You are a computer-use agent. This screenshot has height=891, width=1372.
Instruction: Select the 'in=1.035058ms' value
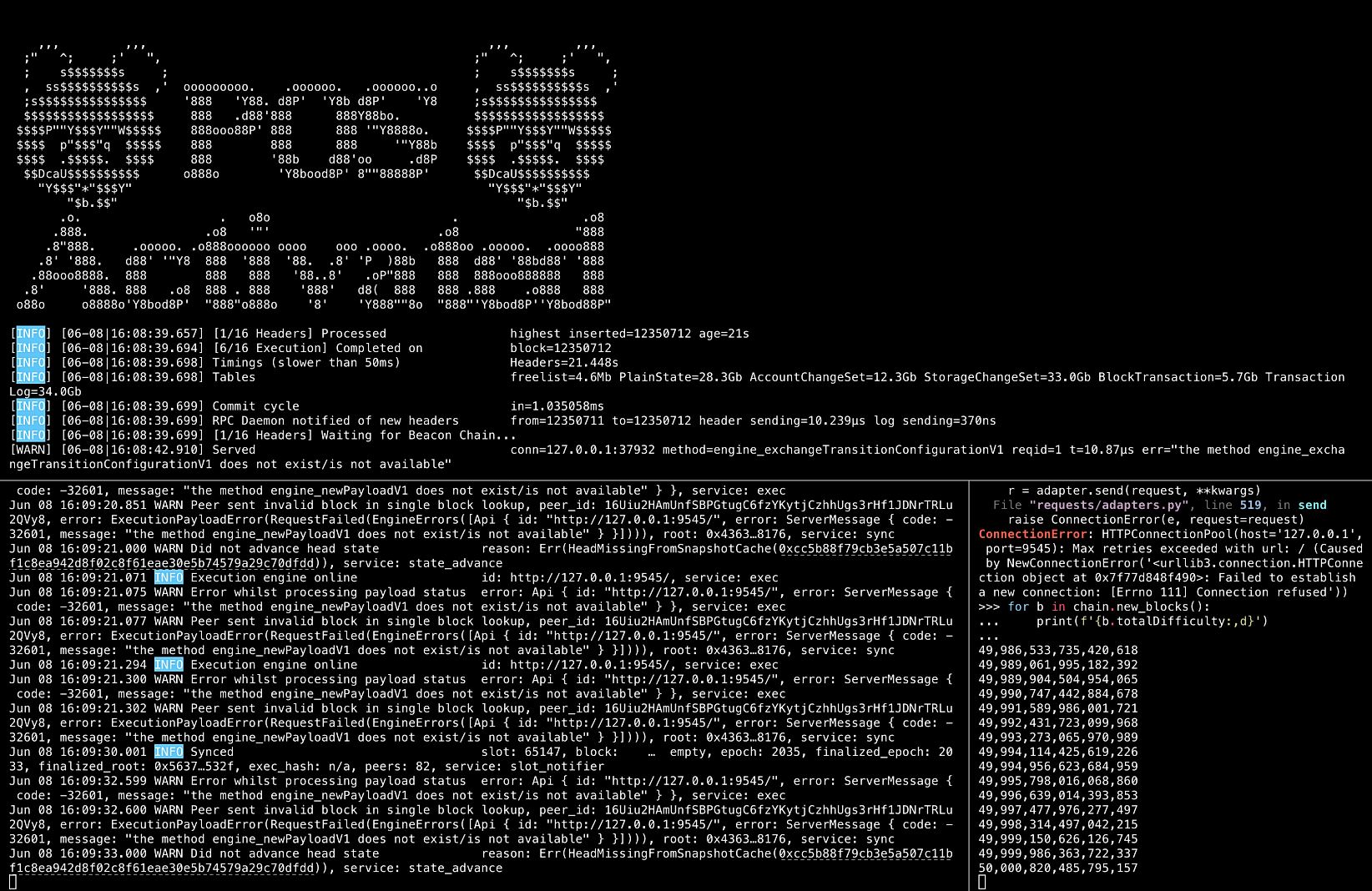pos(557,406)
